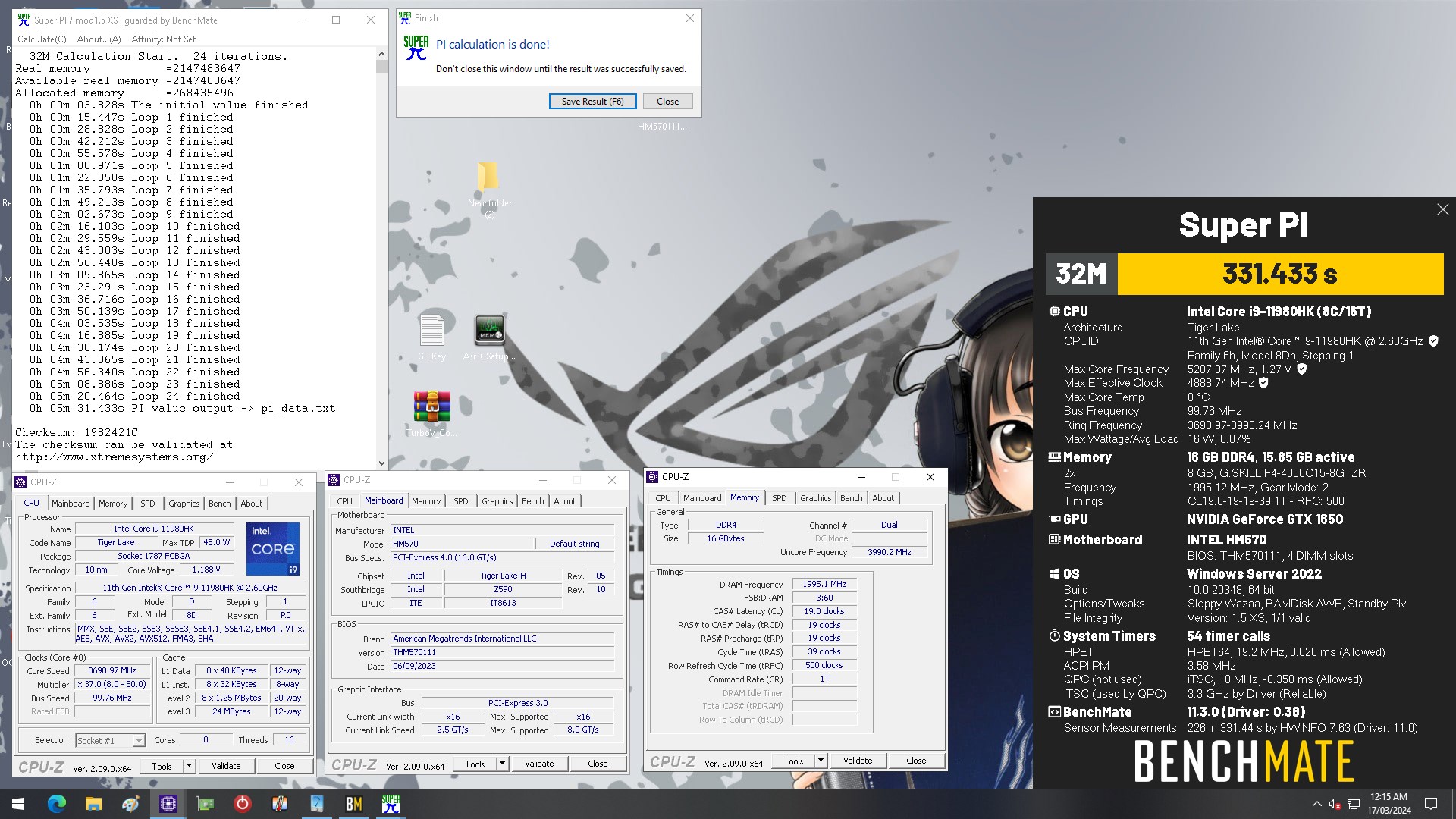Click the Super PI logo in Finish dialog
This screenshot has height=819, width=1456.
coord(416,48)
